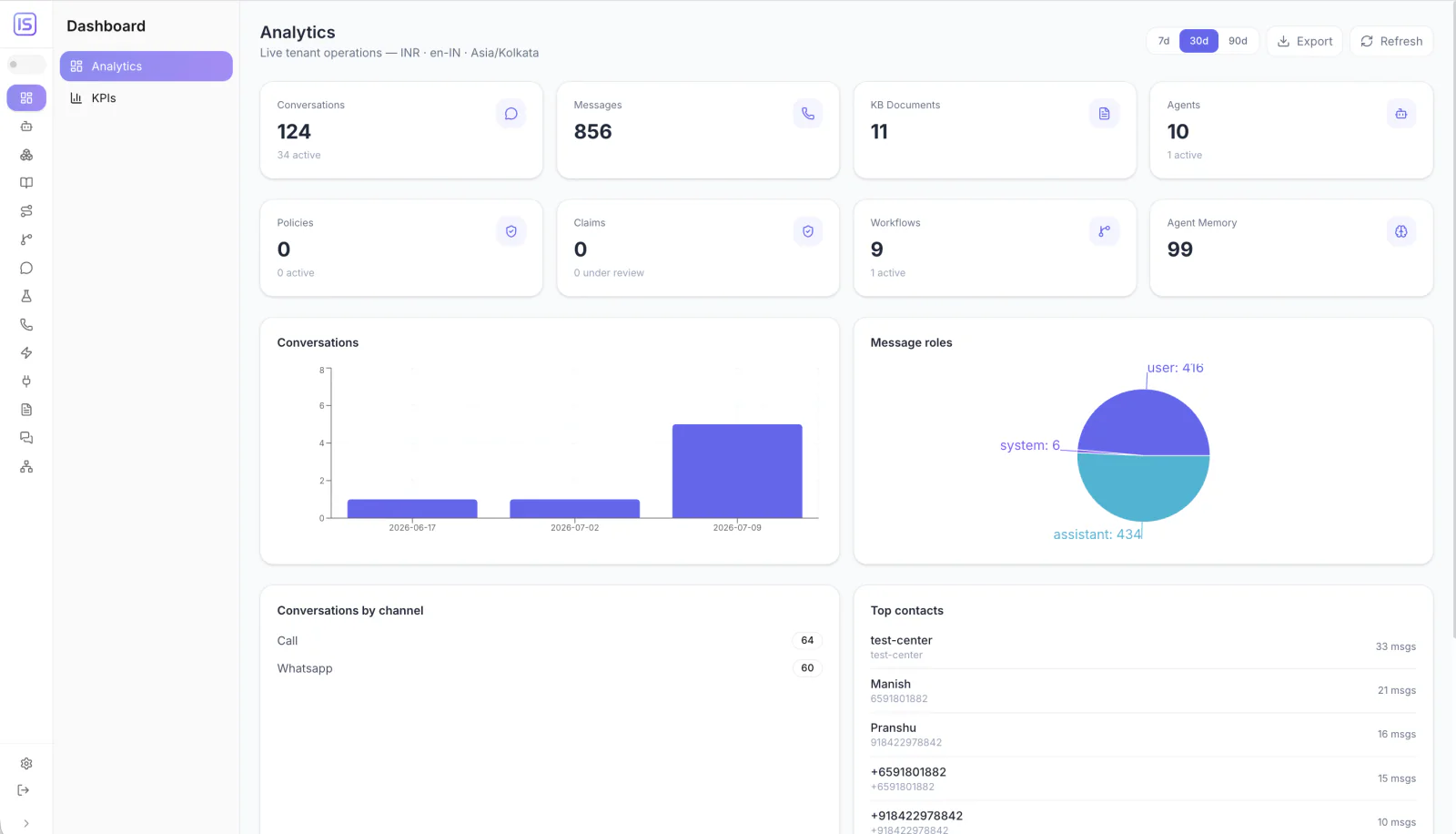The height and width of the screenshot is (834, 1456).
Task: Click the 99 Agent Memory value
Action: [1179, 249]
